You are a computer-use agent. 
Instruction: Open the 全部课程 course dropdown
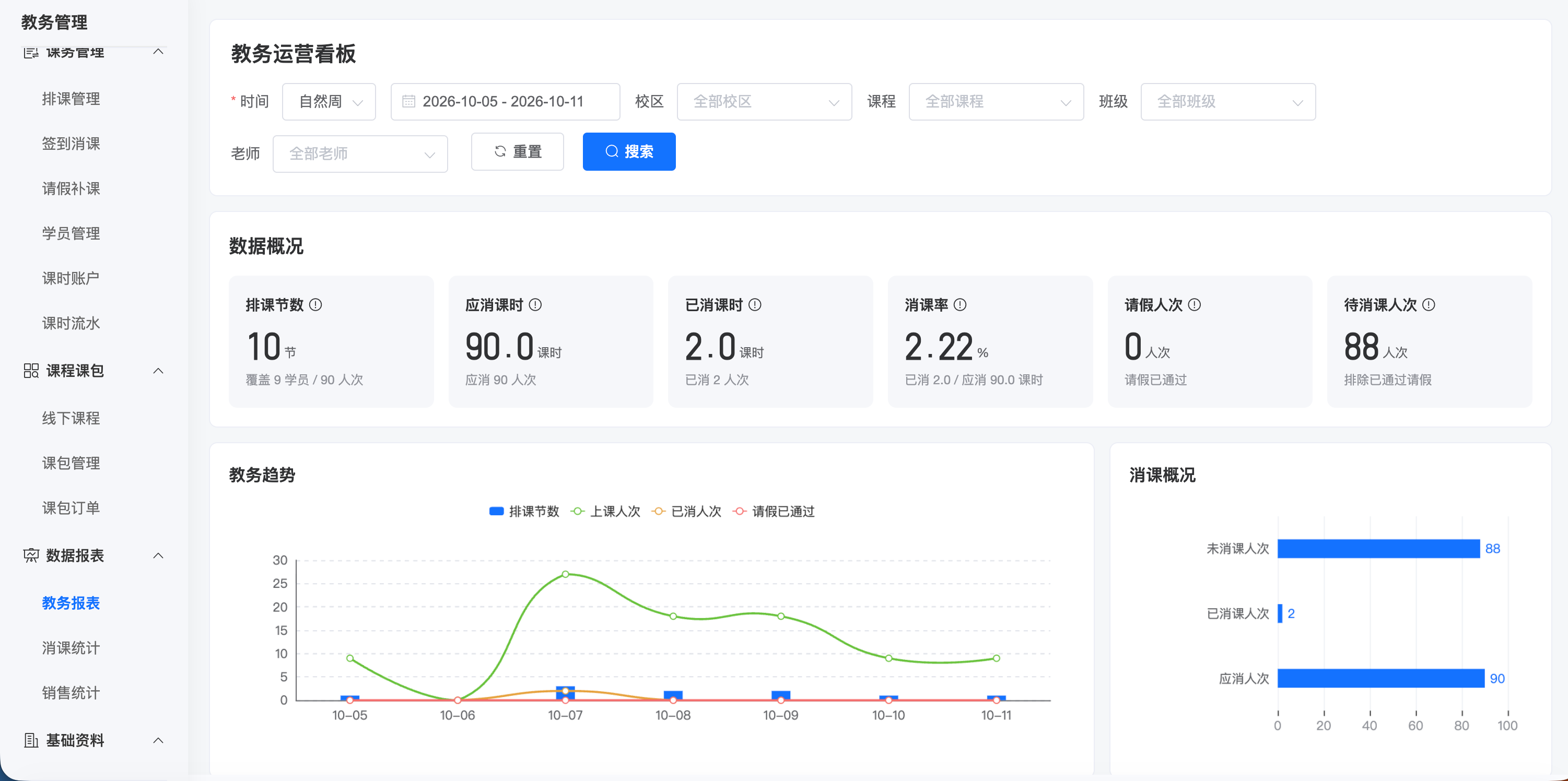tap(997, 102)
